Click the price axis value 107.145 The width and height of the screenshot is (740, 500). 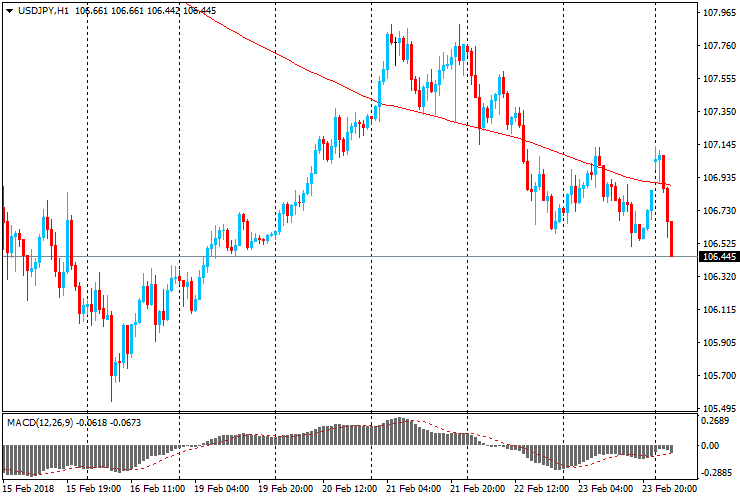(x=719, y=144)
